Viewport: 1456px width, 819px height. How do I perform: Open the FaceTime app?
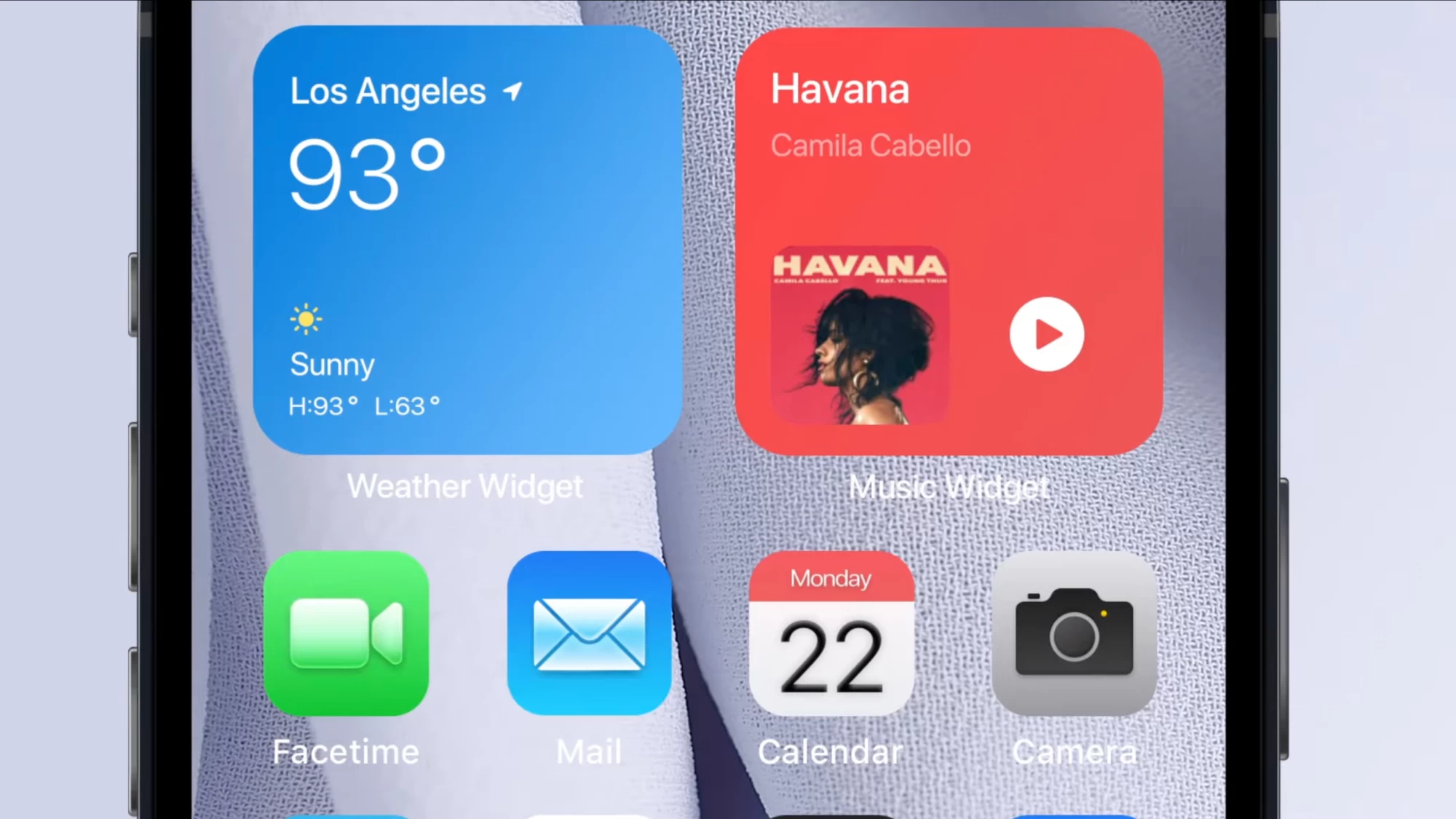click(346, 634)
